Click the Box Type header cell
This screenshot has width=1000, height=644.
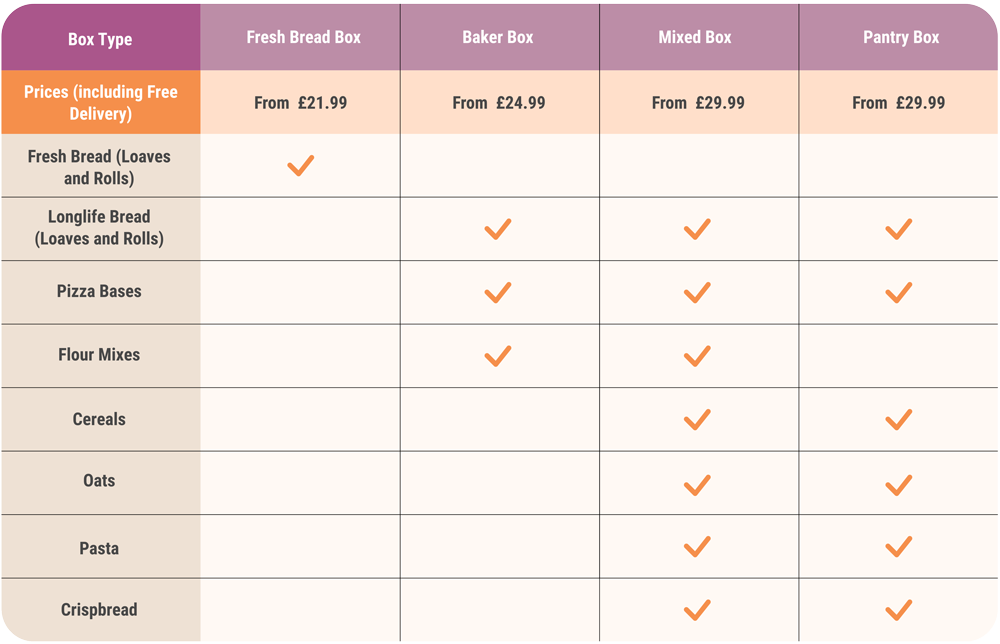point(100,40)
